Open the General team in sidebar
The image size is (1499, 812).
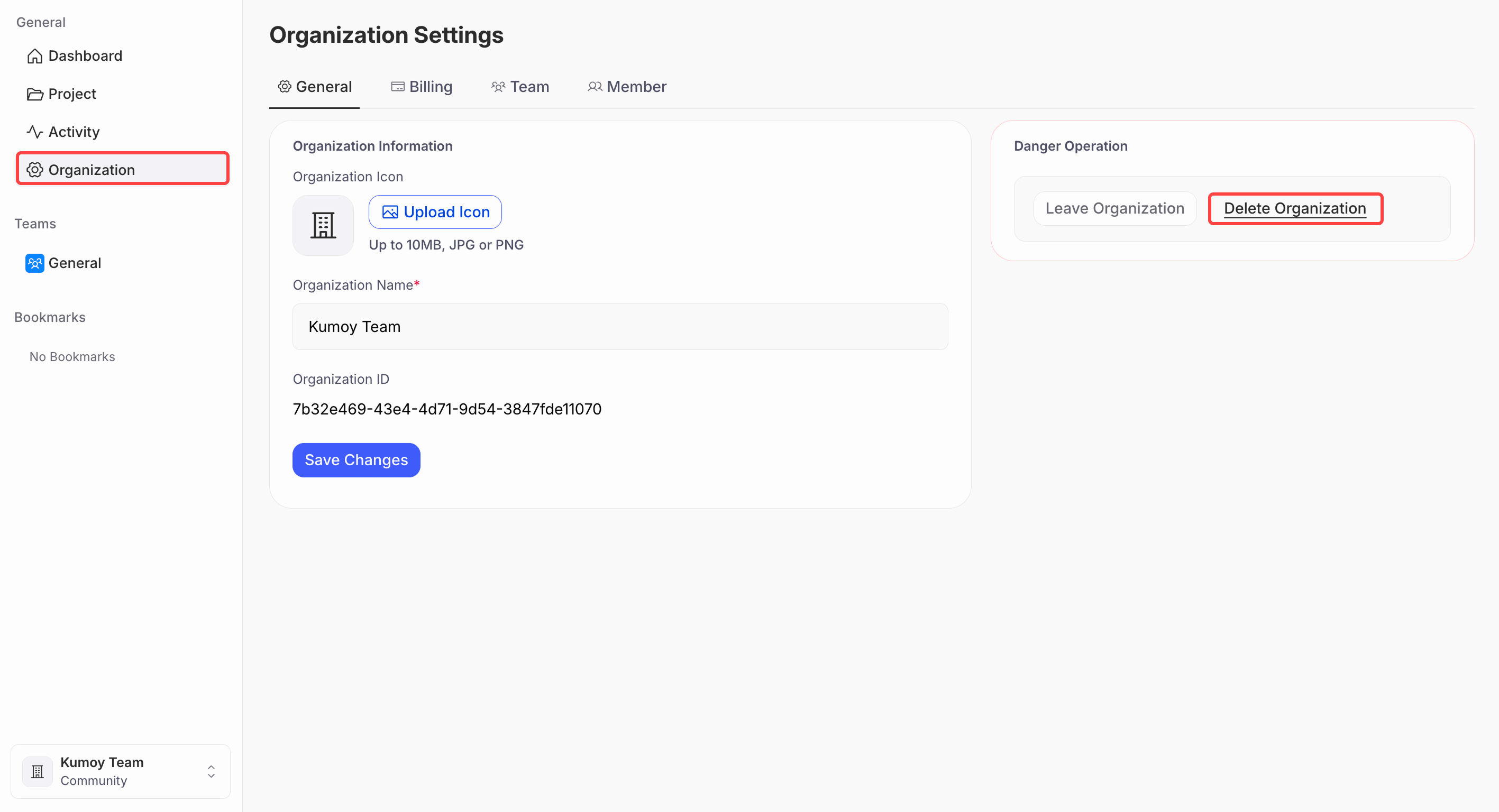pos(75,263)
